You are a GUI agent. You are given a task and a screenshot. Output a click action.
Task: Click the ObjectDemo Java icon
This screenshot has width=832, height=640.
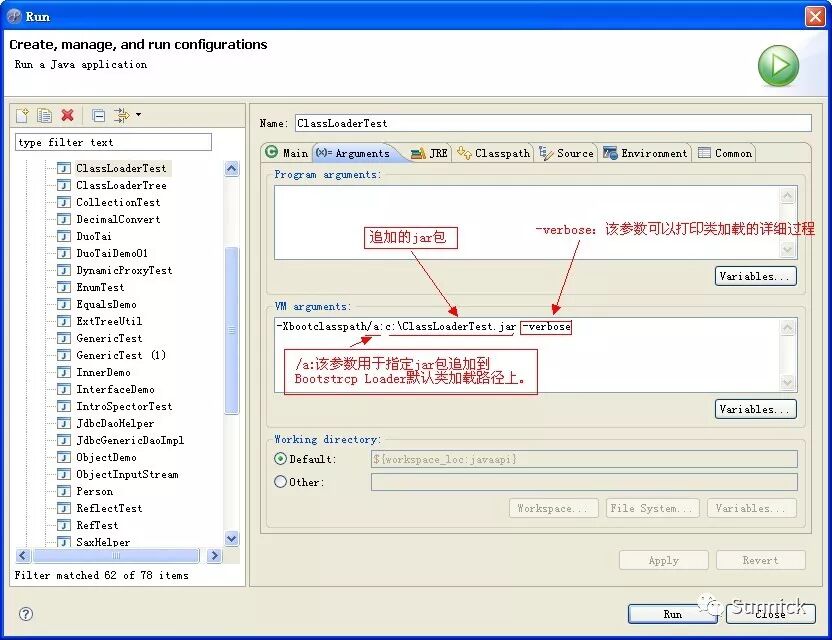coord(64,457)
